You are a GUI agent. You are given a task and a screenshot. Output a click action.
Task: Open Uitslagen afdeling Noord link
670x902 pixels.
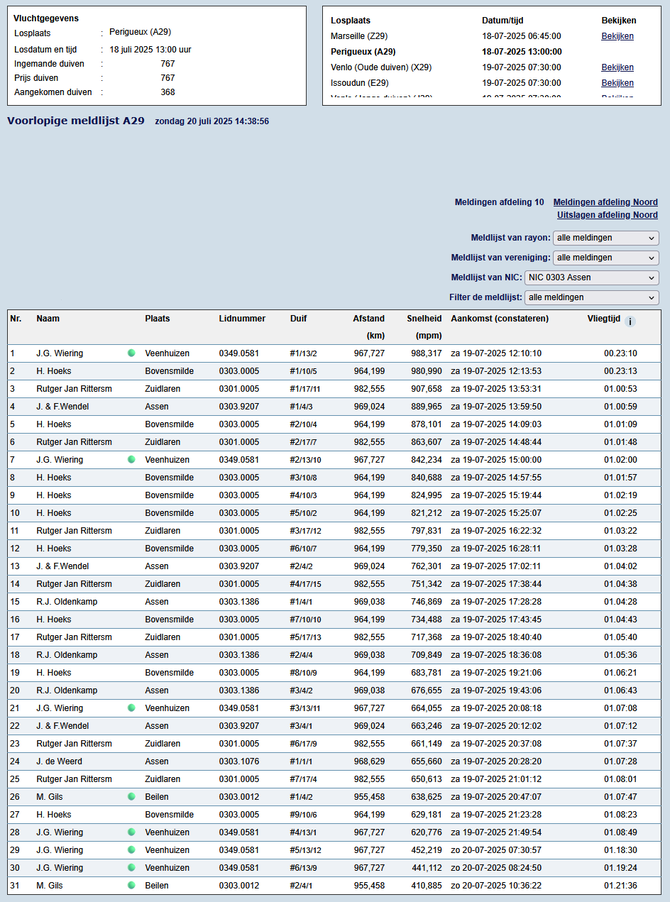[x=607, y=215]
